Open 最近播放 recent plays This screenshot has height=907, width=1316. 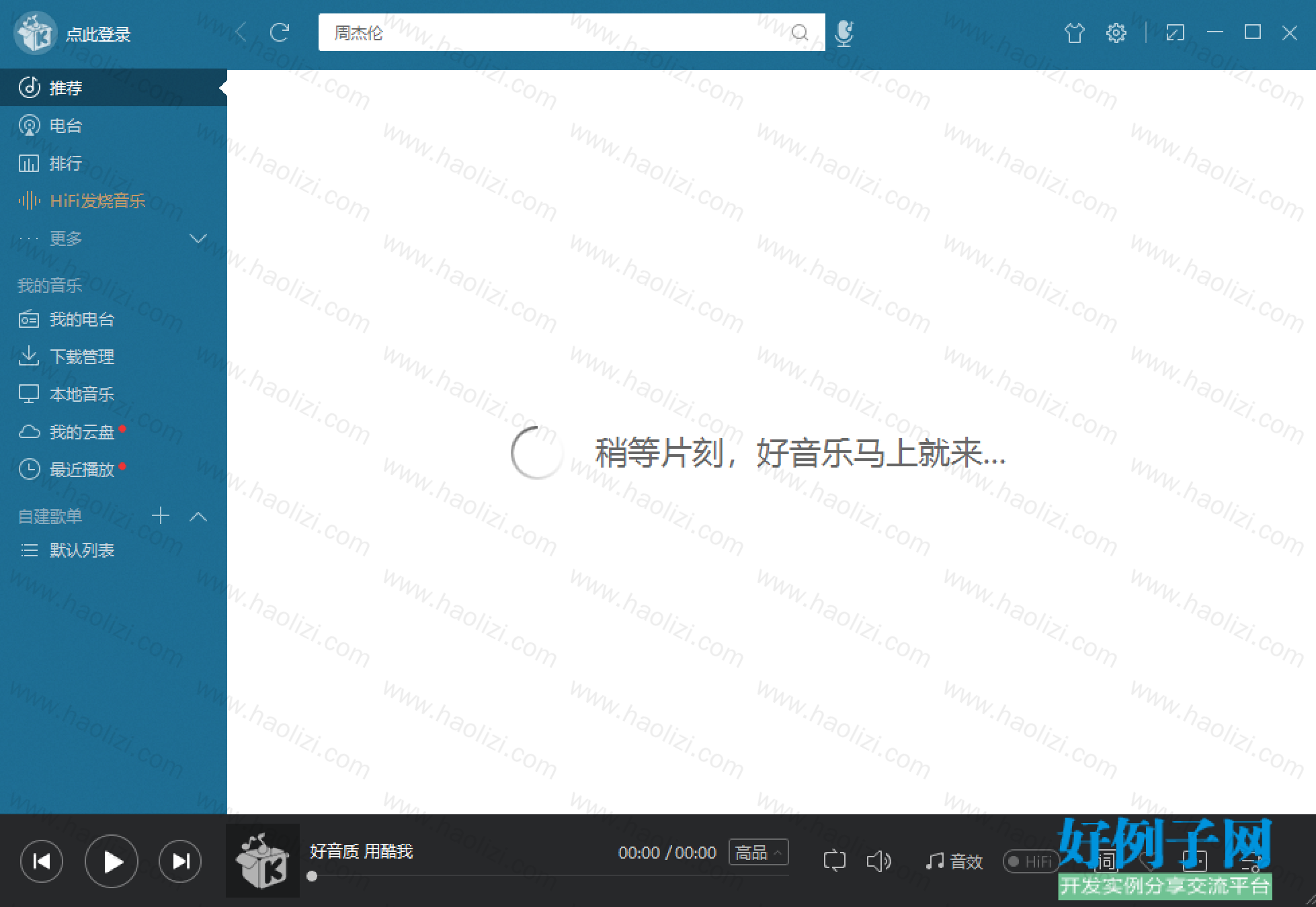pos(114,470)
